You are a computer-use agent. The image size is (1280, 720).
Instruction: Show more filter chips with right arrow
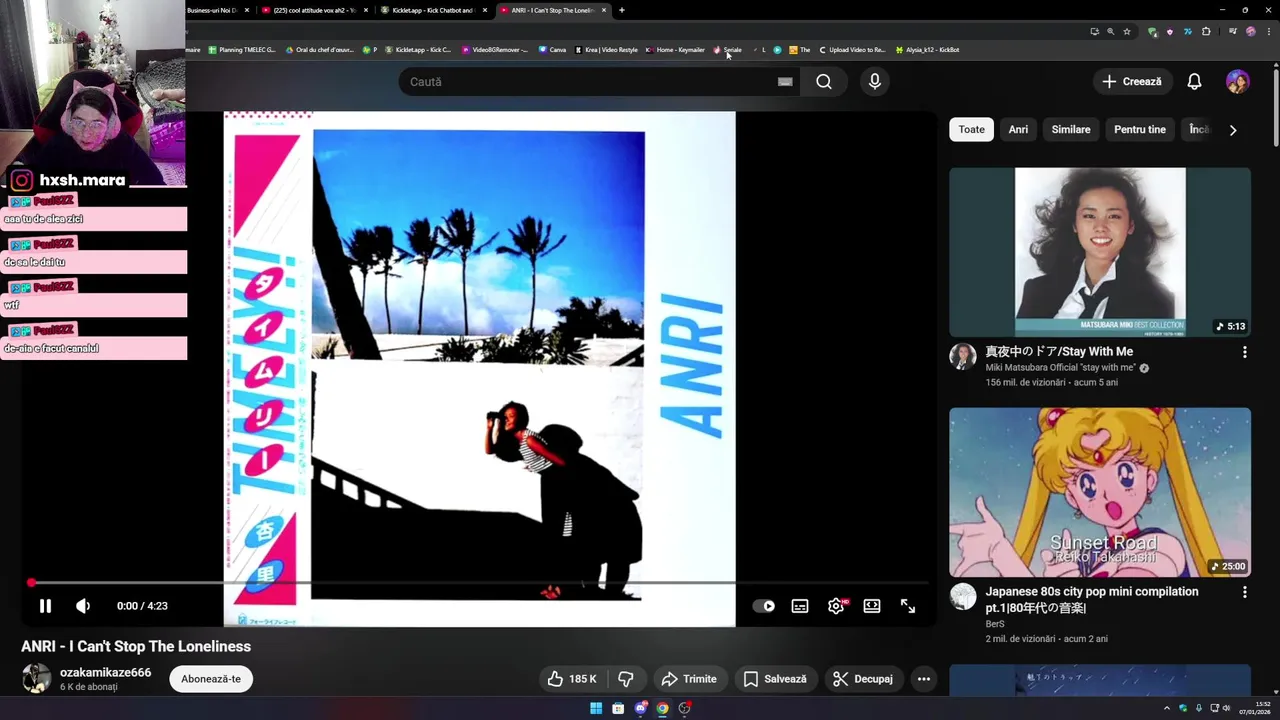[1233, 130]
